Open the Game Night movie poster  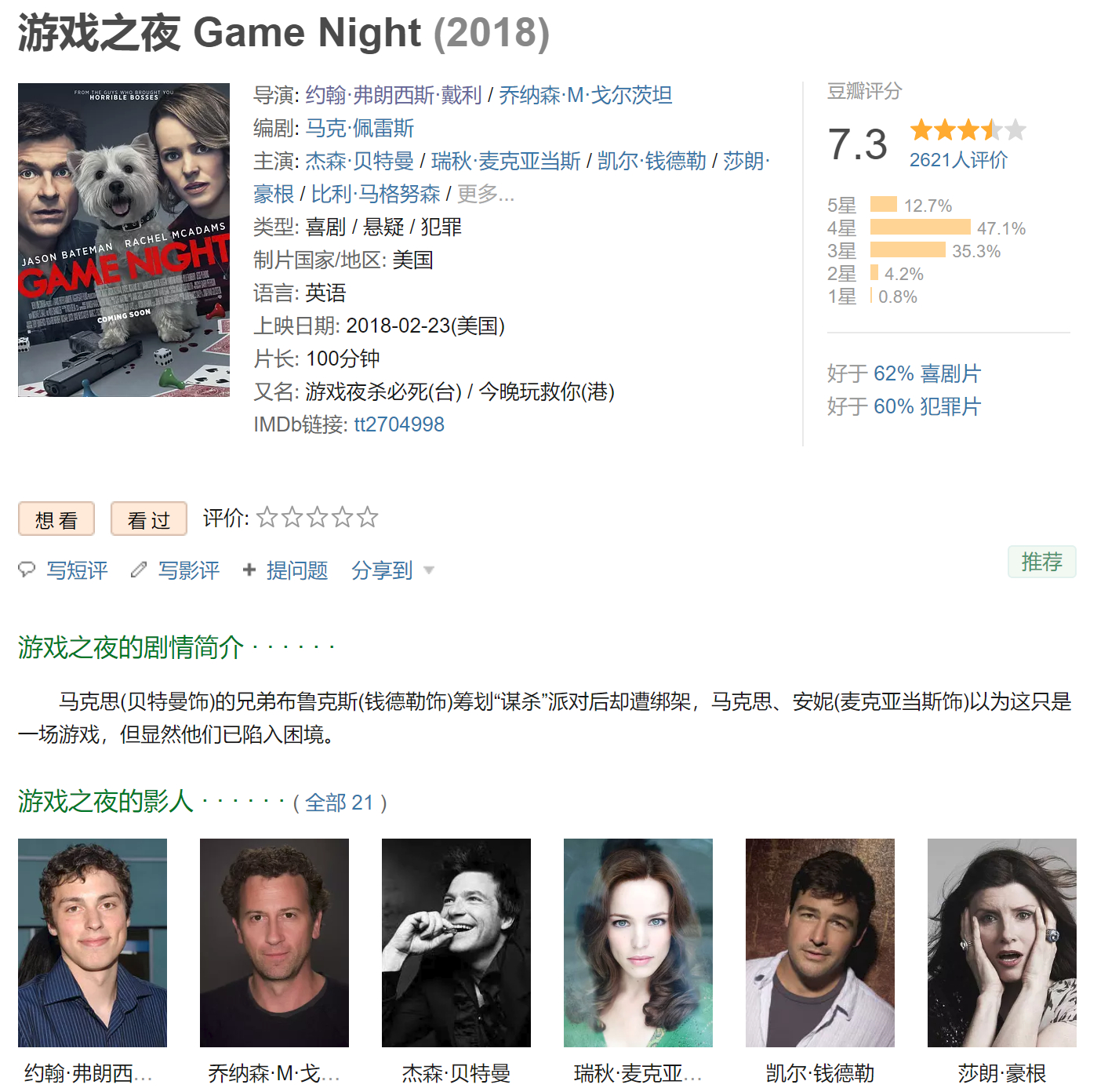(124, 240)
